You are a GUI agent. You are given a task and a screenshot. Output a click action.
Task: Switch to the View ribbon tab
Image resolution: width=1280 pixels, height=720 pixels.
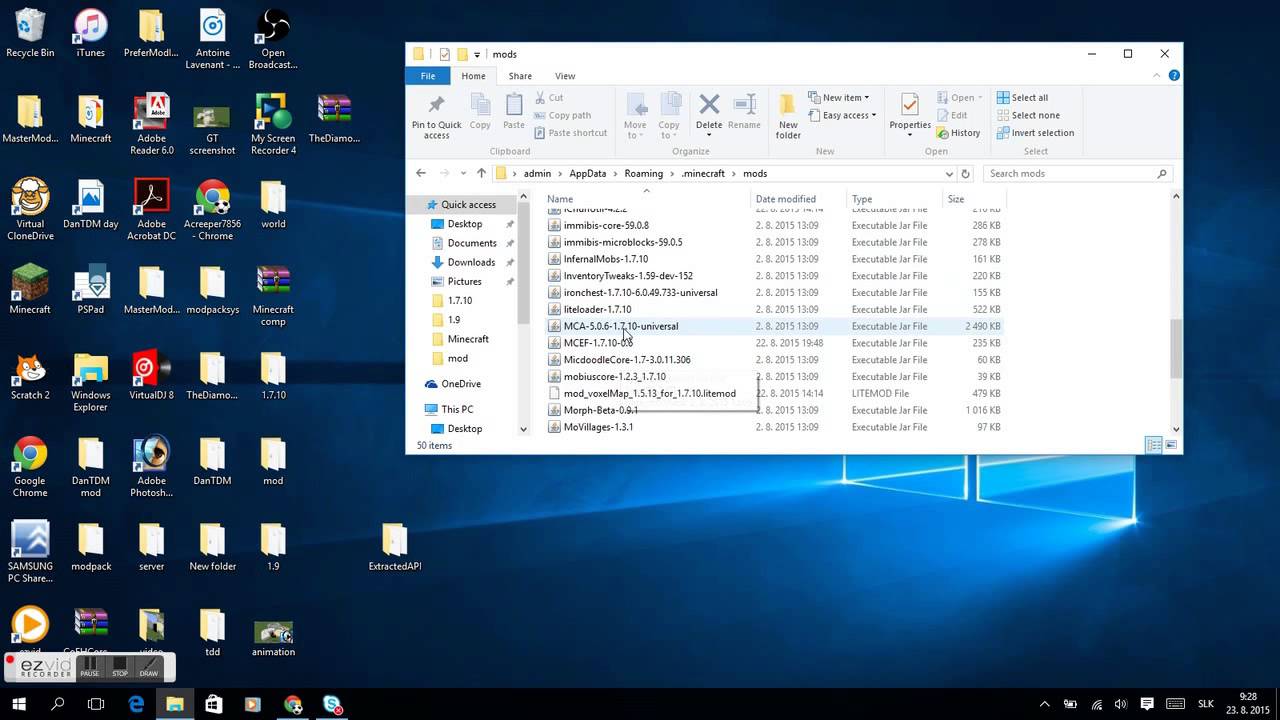point(565,76)
